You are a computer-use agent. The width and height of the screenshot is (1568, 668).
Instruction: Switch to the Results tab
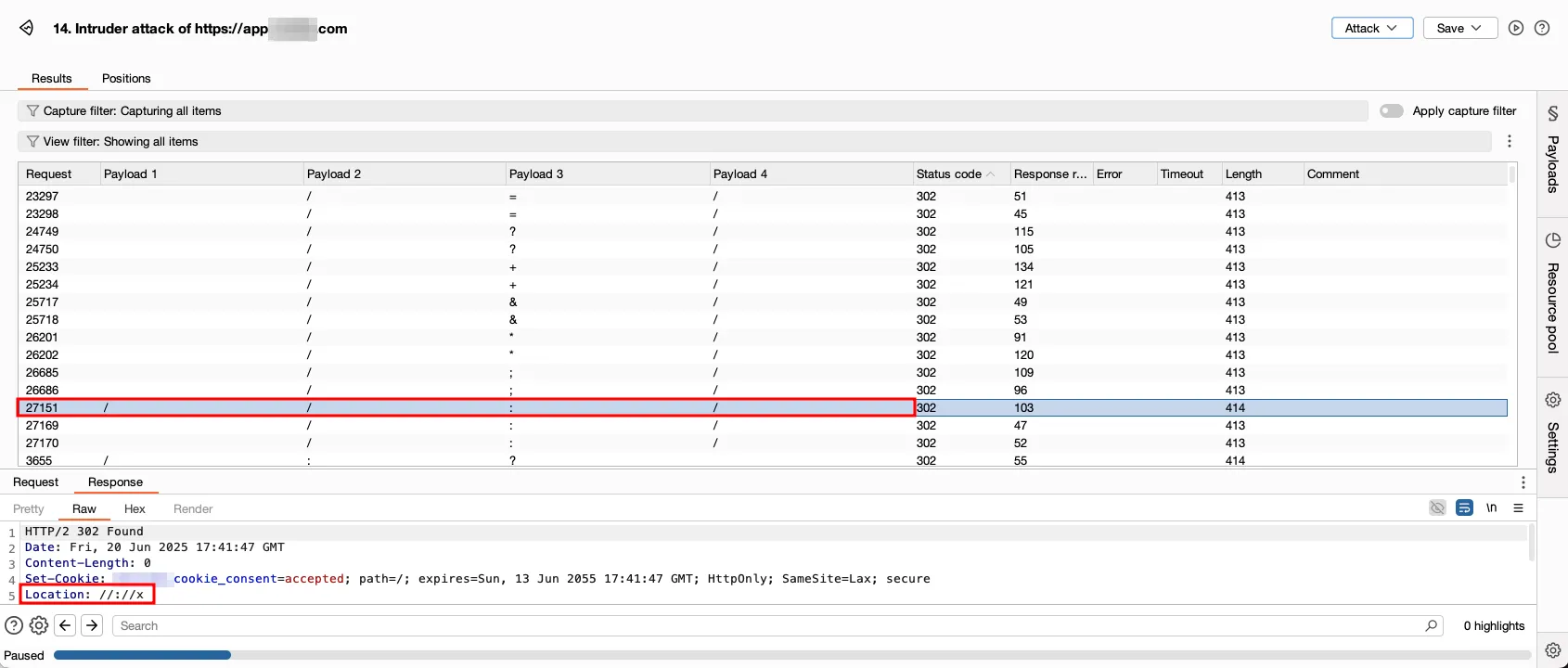[52, 78]
